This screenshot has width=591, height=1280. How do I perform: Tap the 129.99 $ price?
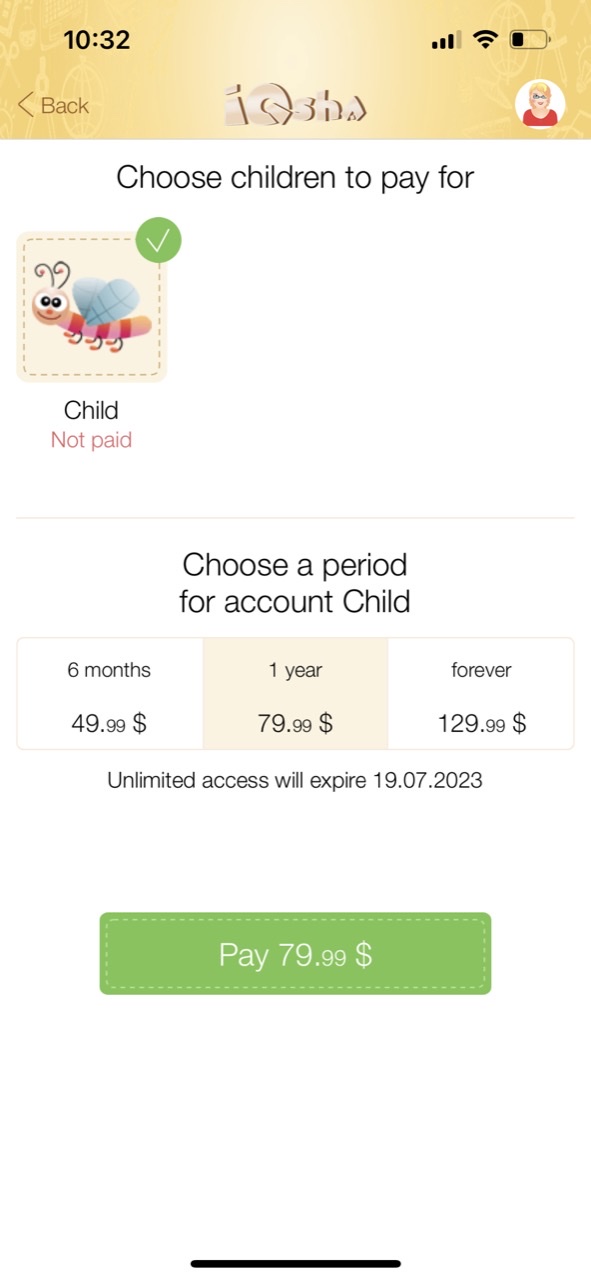point(481,724)
